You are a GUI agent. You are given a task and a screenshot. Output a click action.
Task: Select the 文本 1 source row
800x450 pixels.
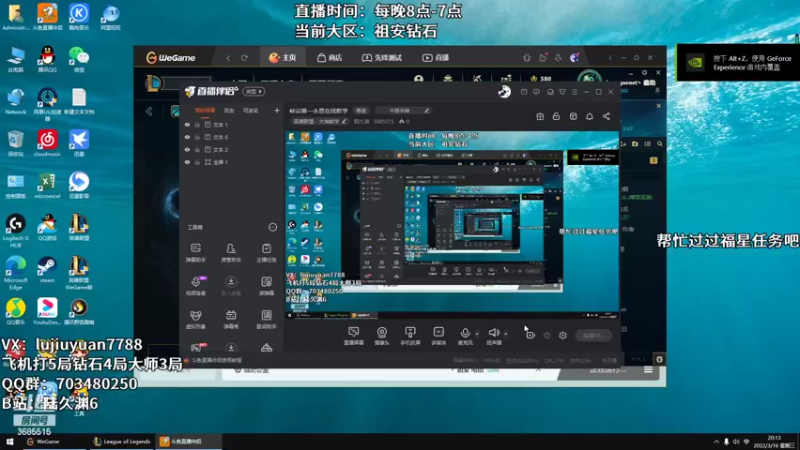[232, 124]
